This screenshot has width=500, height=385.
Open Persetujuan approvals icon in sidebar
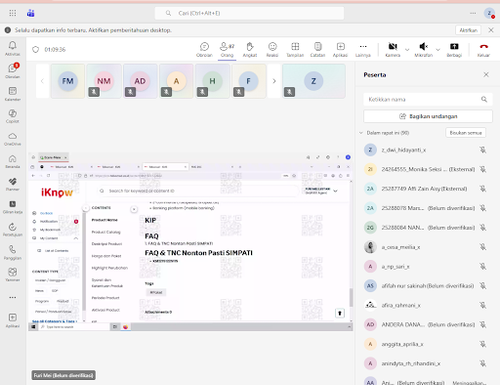(12, 229)
